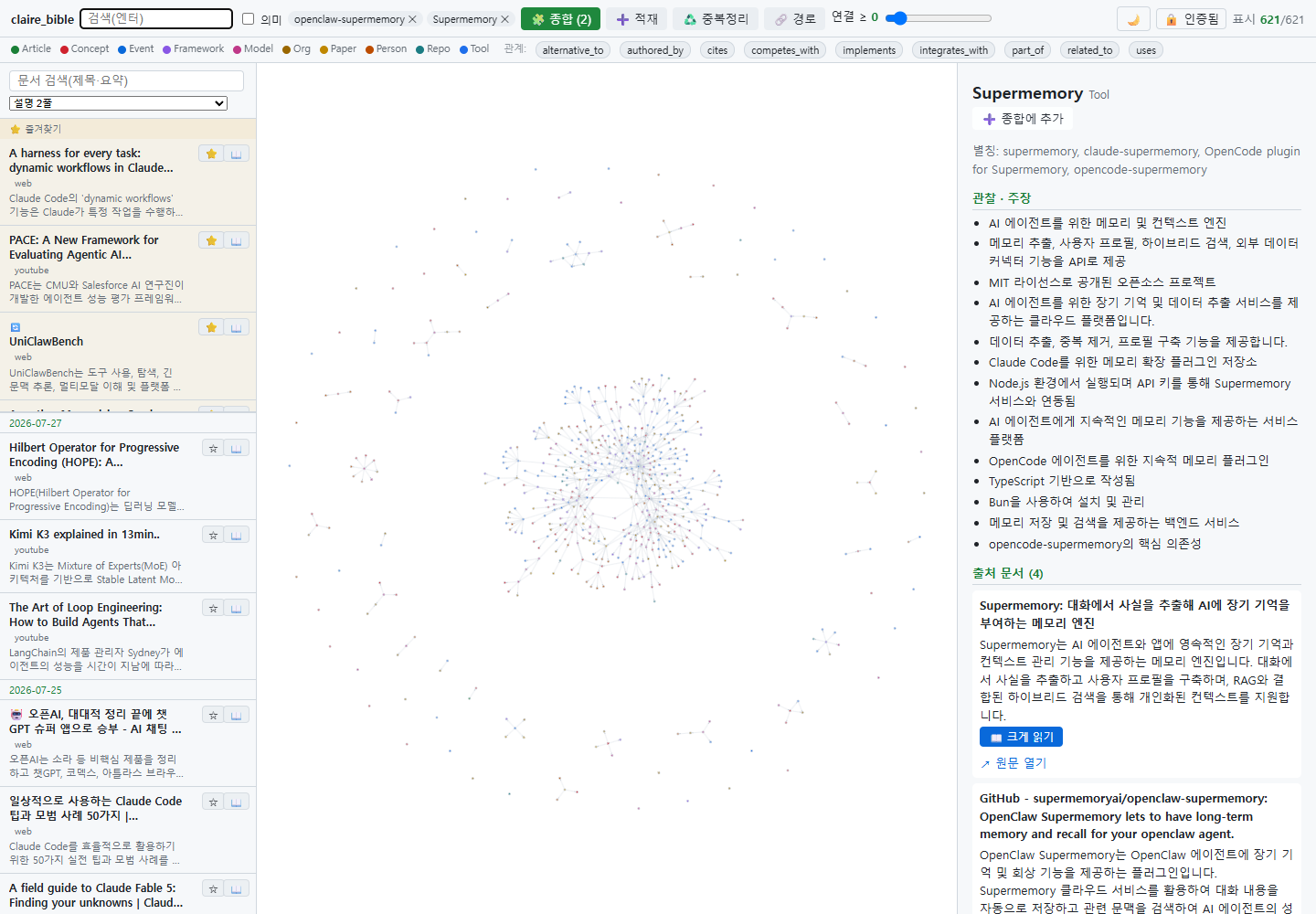Star the Hilbert Operator HOPE article
The height and width of the screenshot is (914, 1316).
pyautogui.click(x=213, y=448)
